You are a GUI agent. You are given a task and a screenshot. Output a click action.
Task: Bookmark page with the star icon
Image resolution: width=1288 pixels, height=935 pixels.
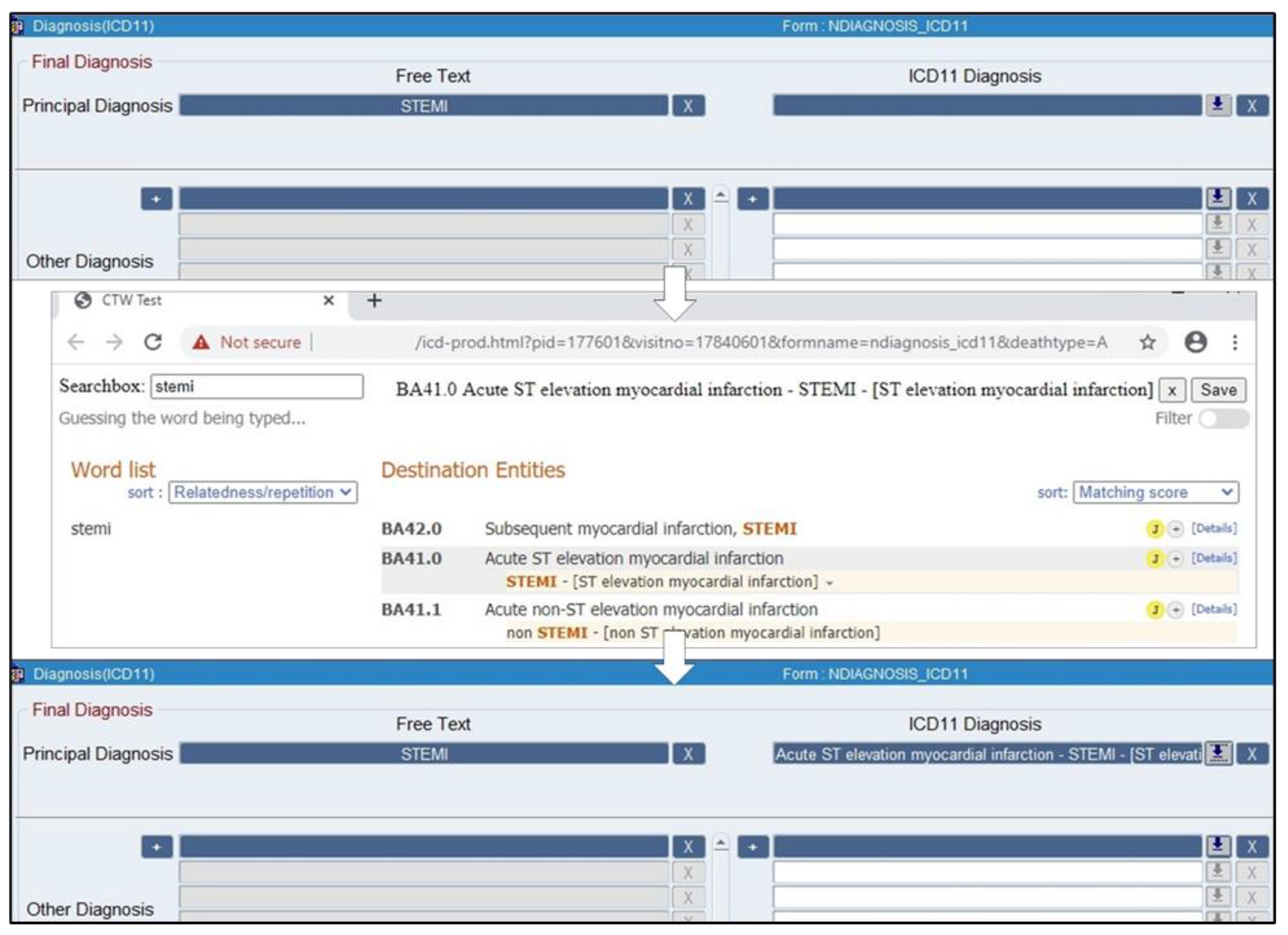click(x=1148, y=342)
